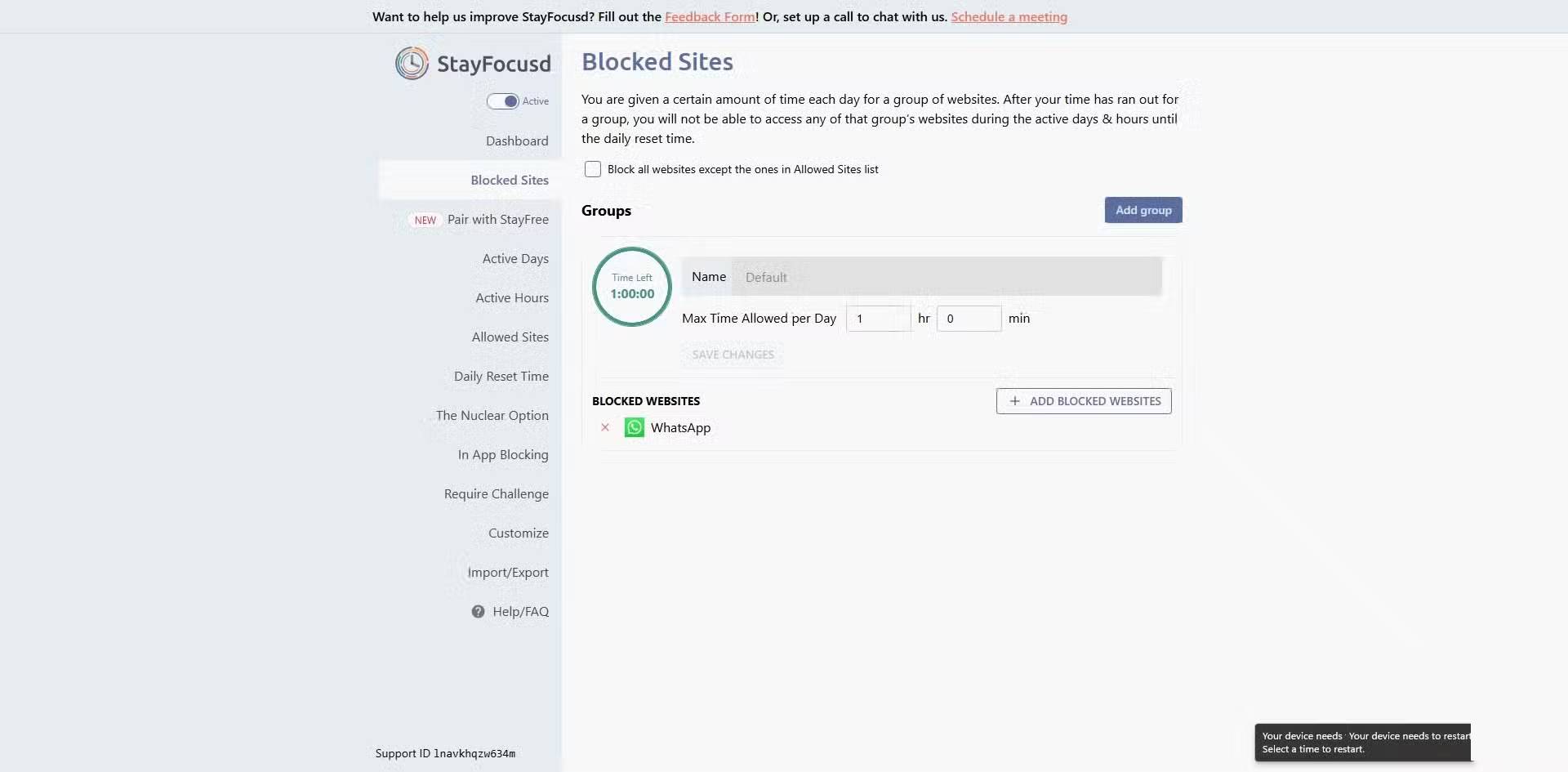Open the Active Days settings
This screenshot has height=772, width=1568.
pyautogui.click(x=515, y=258)
